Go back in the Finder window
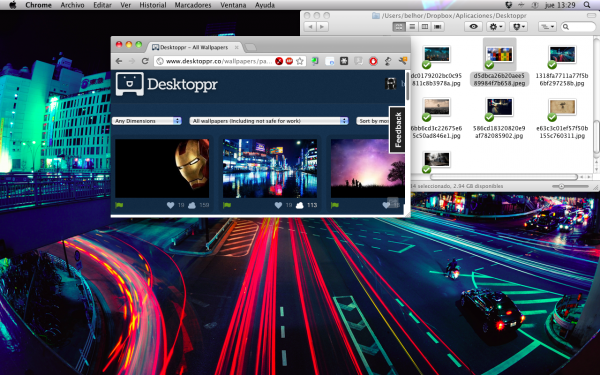 [x=310, y=27]
